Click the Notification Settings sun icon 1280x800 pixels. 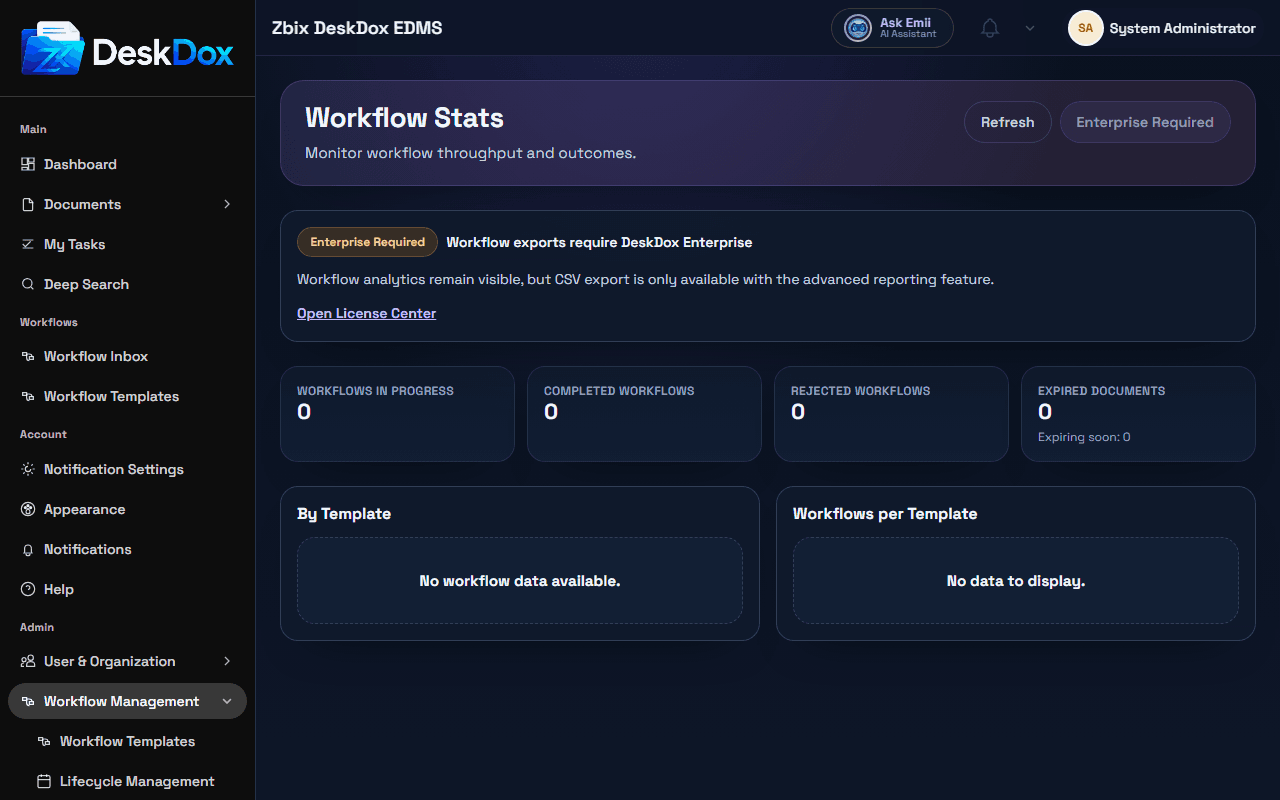pos(28,469)
